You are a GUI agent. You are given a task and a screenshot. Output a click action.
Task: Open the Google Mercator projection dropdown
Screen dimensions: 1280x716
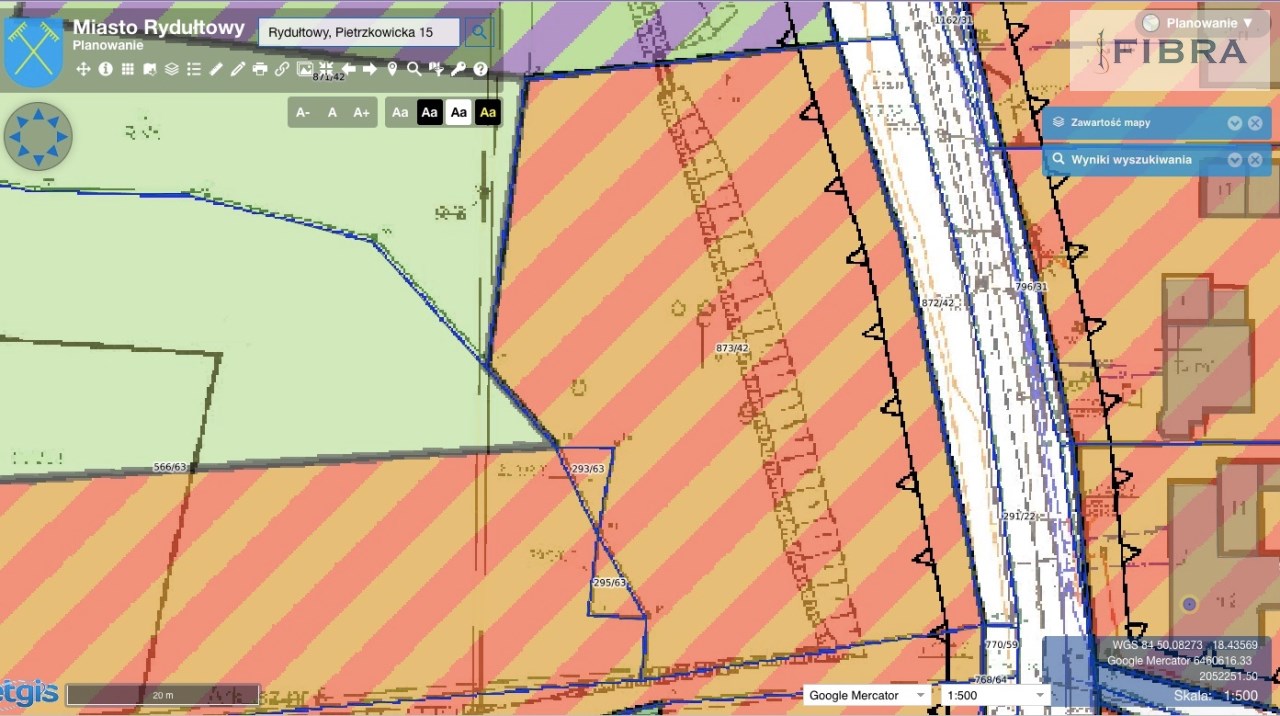point(866,695)
